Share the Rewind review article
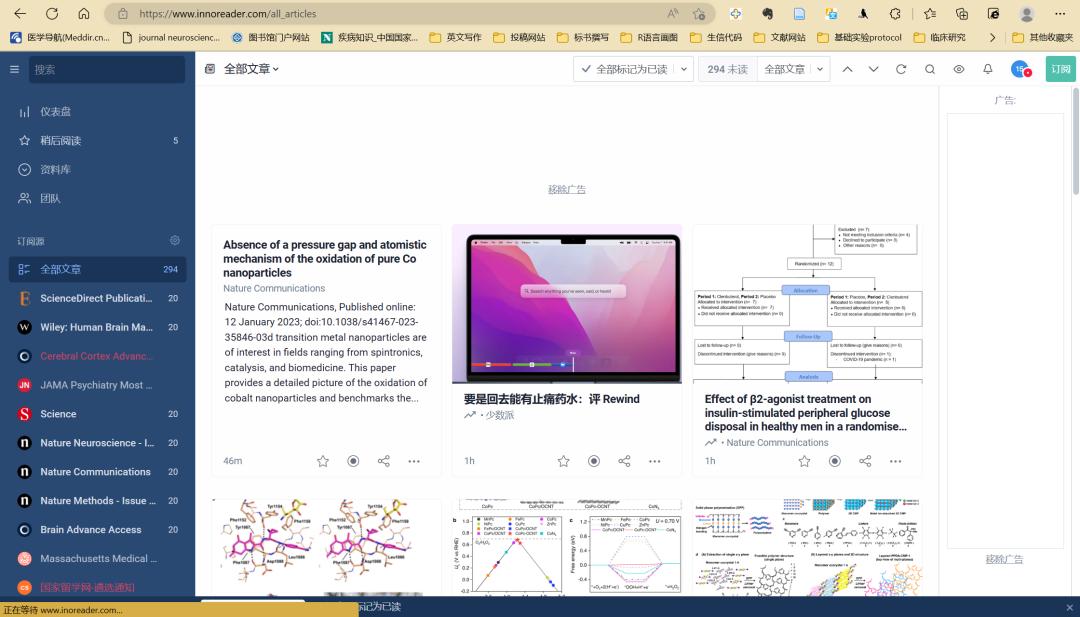 point(624,461)
